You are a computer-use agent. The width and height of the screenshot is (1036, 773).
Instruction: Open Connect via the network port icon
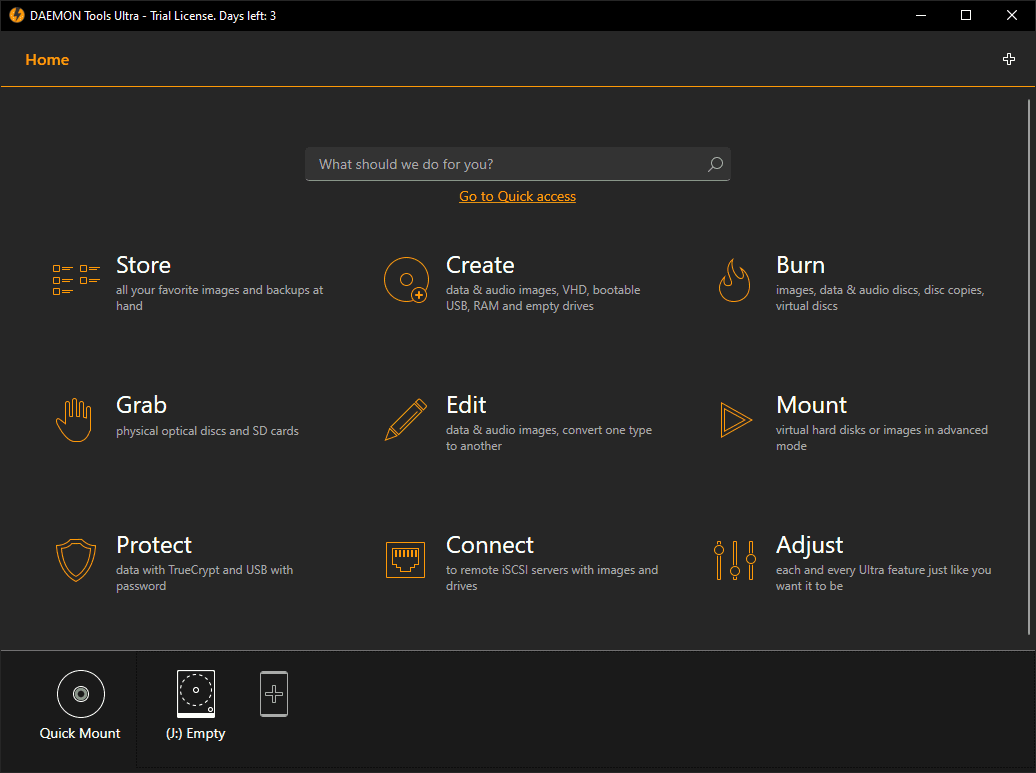[406, 560]
